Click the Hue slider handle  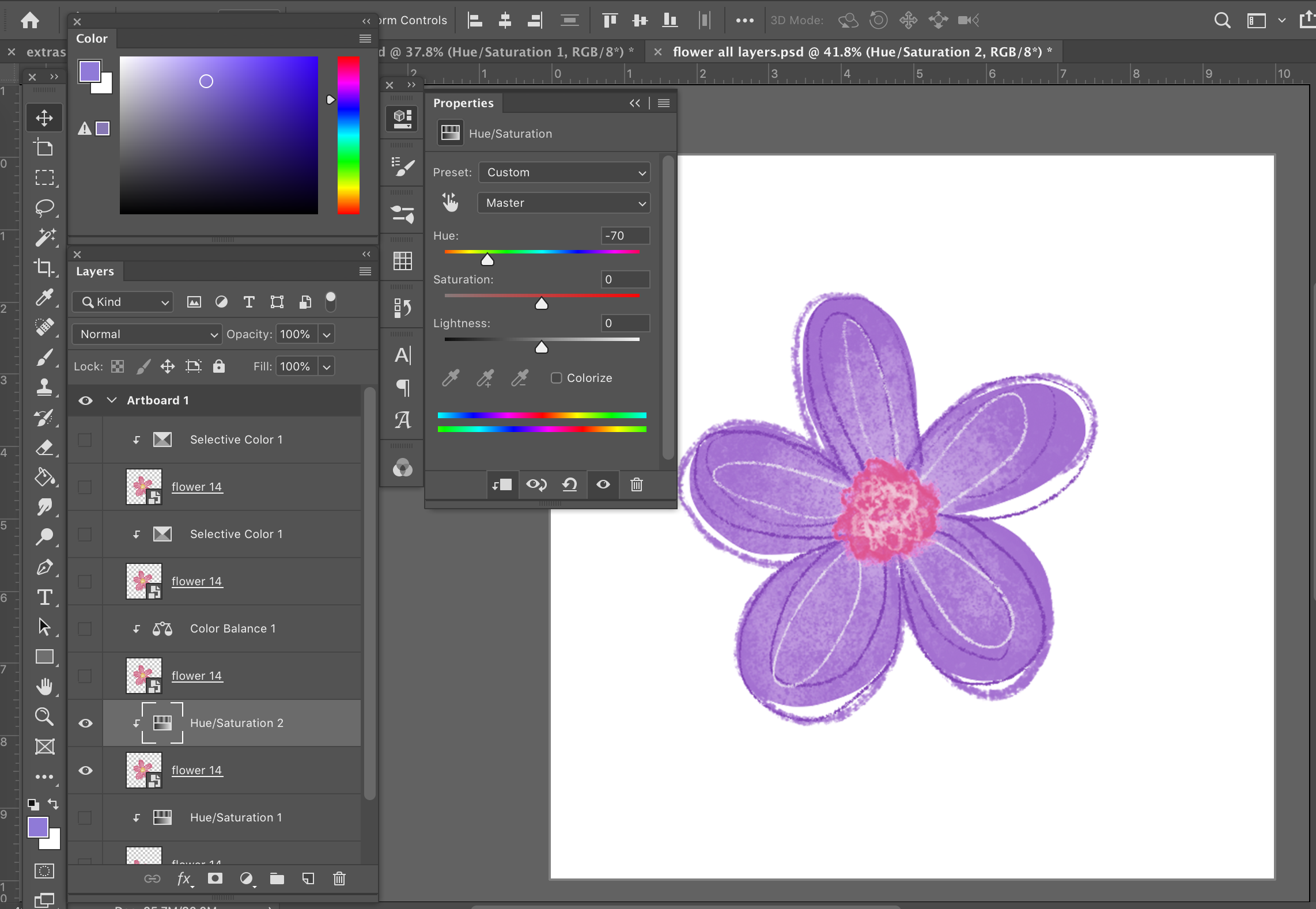click(x=487, y=260)
